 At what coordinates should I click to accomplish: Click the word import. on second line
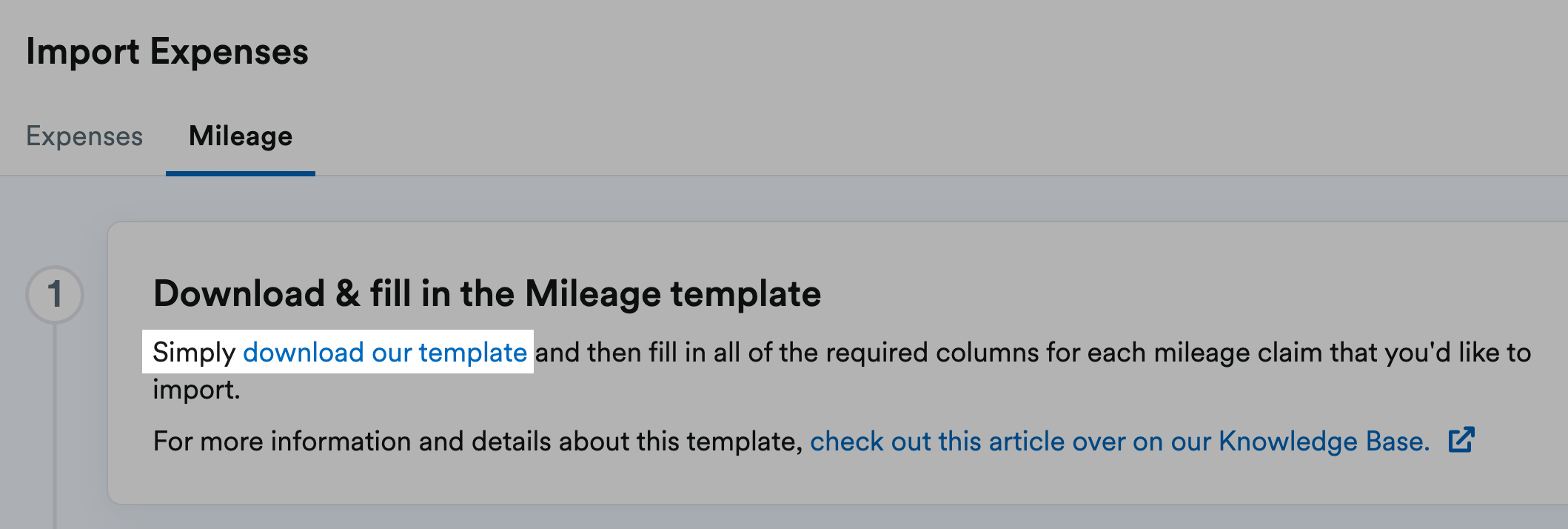tap(197, 390)
